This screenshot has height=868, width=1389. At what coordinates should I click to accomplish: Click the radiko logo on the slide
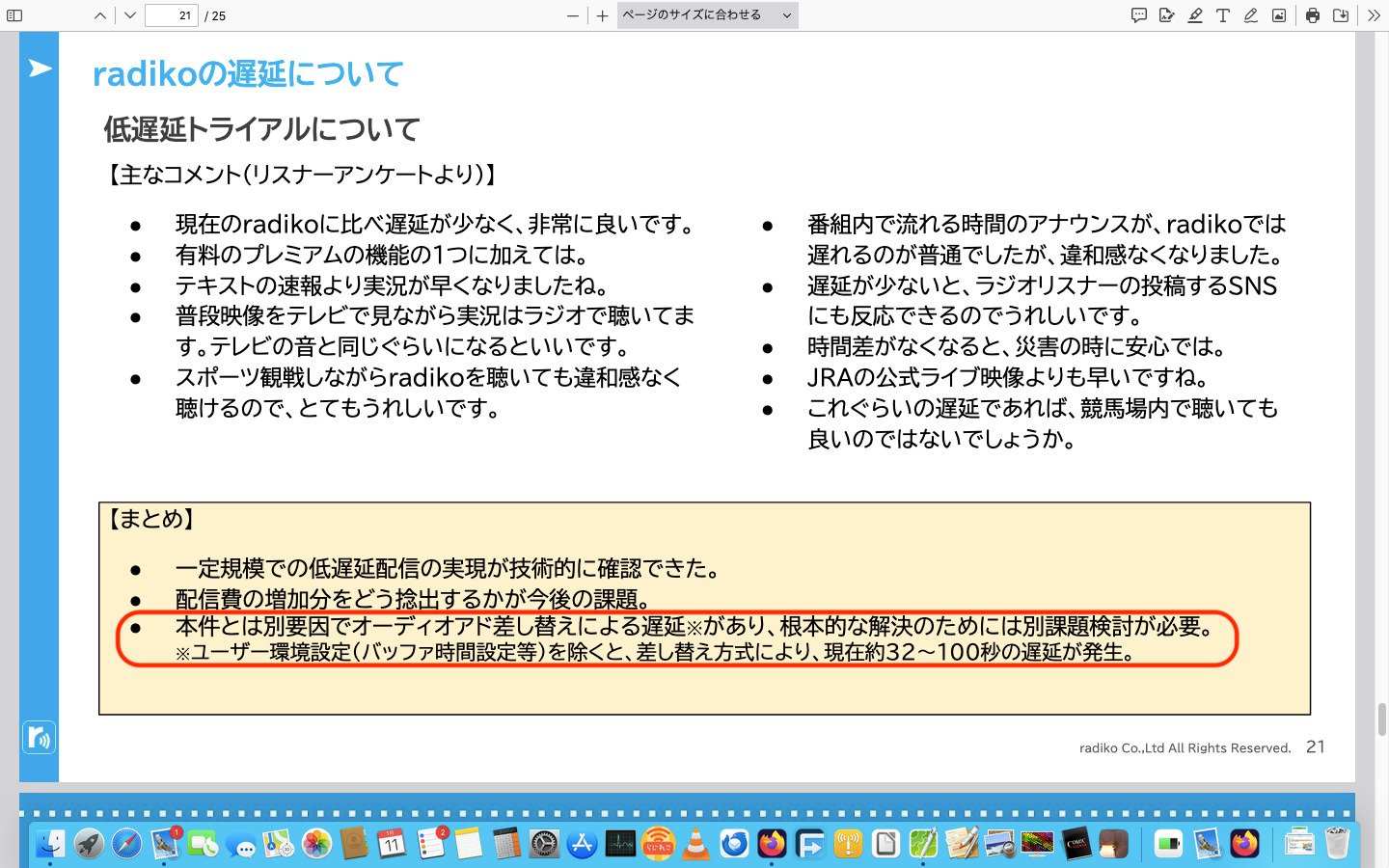[40, 738]
